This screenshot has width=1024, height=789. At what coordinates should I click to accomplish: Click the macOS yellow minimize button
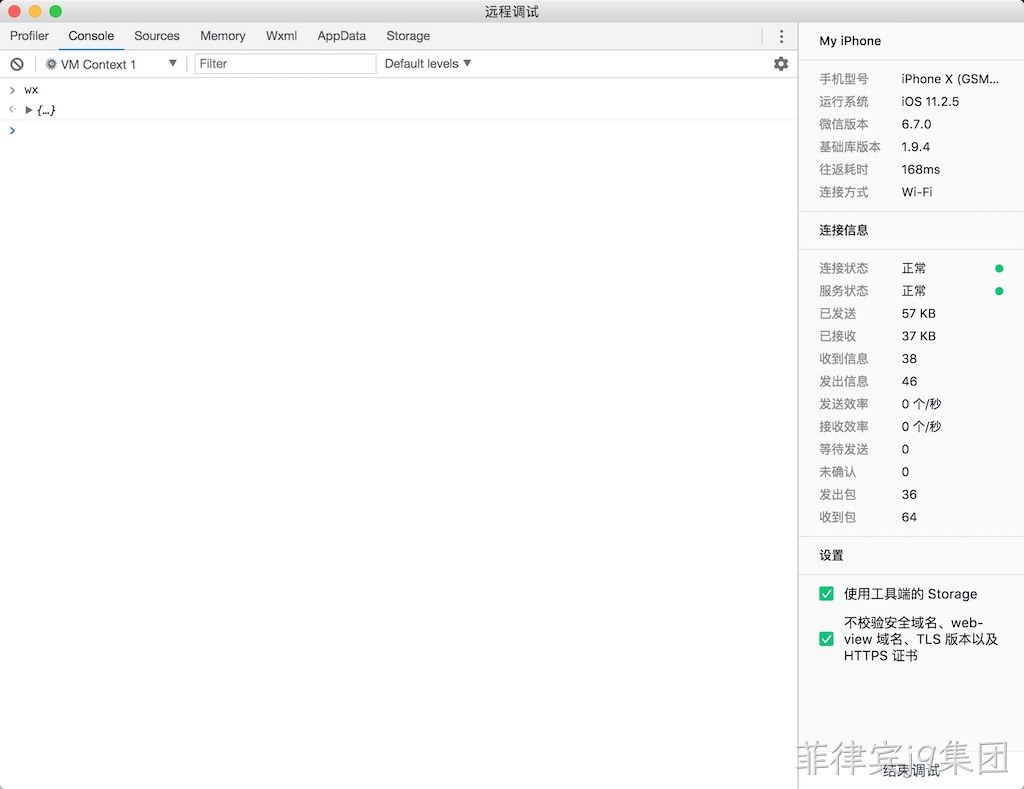click(35, 11)
